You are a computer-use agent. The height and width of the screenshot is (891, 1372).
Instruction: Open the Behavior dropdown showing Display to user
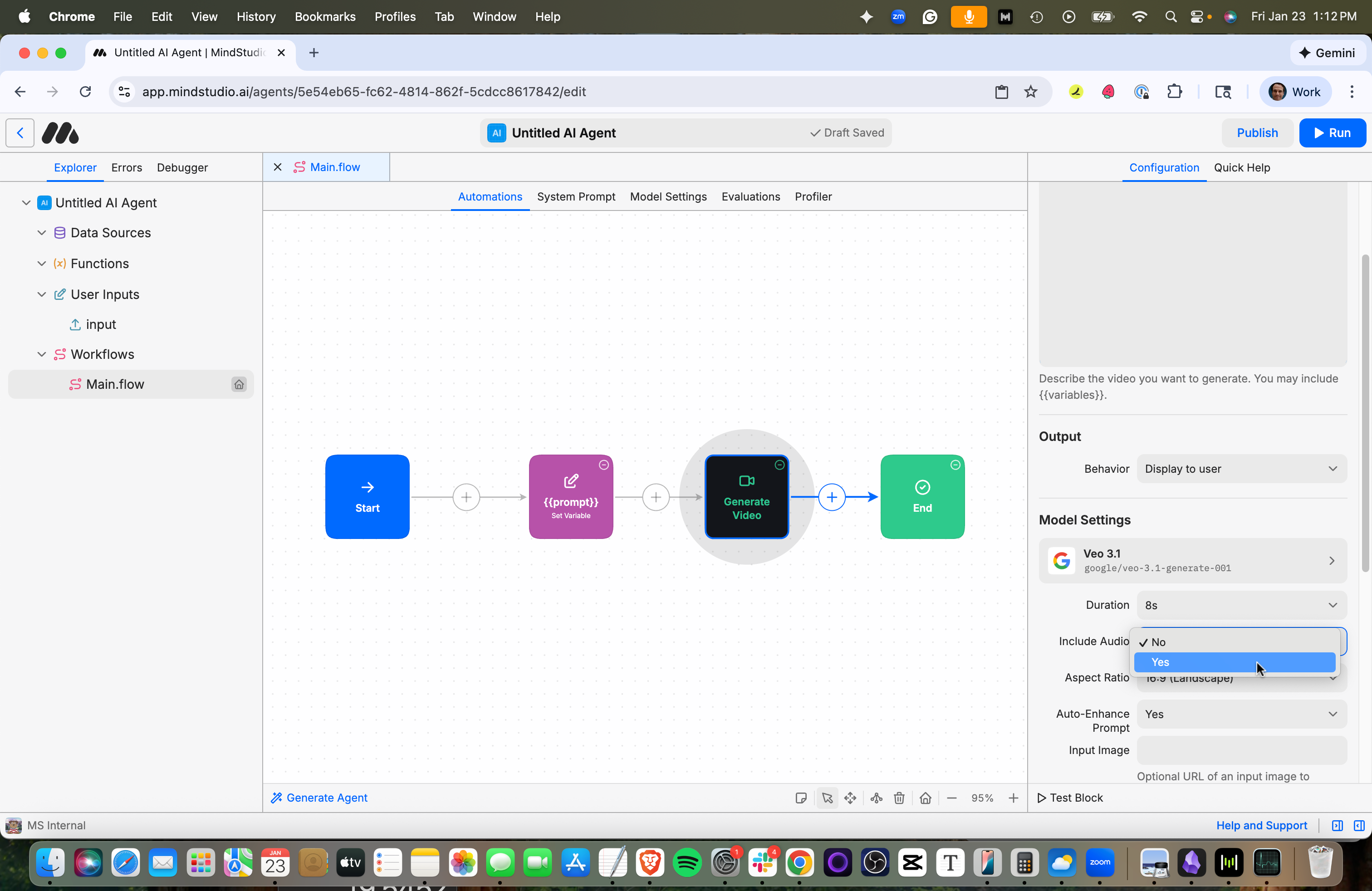(1240, 469)
